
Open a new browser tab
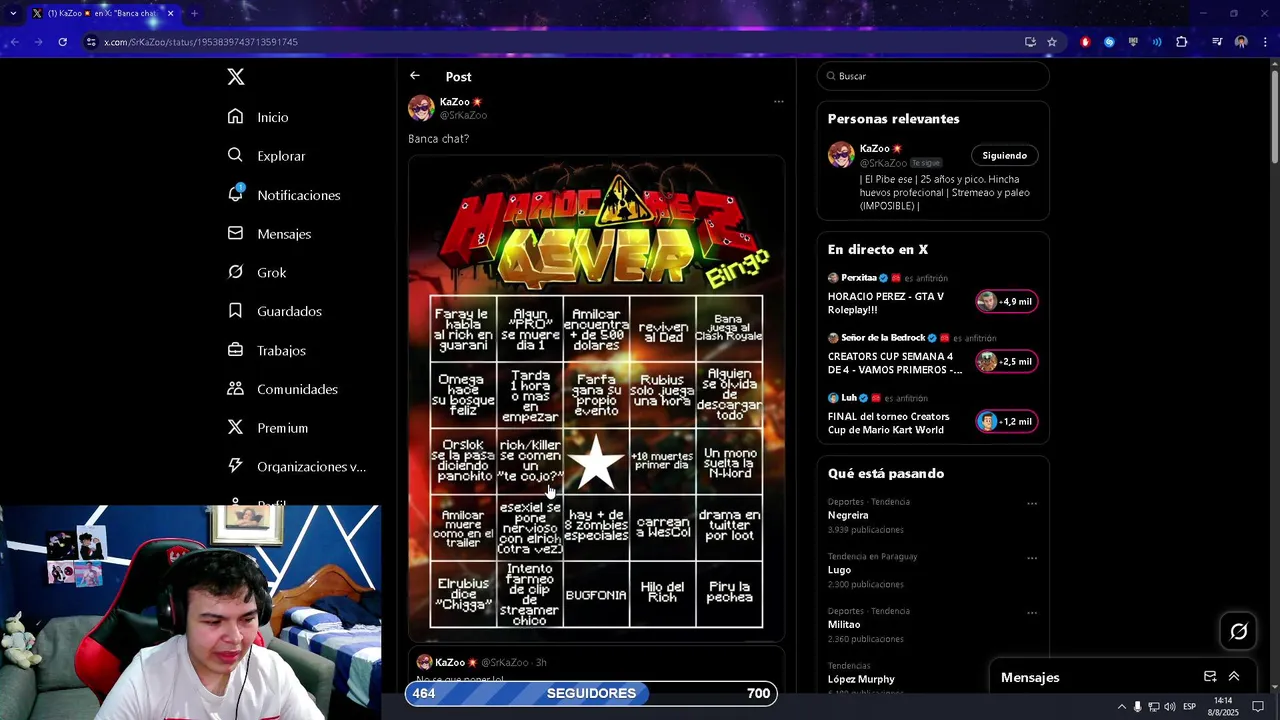(x=194, y=13)
